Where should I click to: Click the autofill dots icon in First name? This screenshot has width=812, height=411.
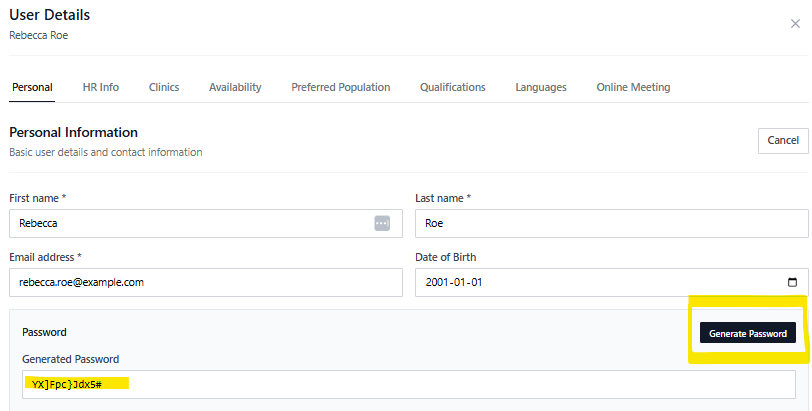click(382, 224)
